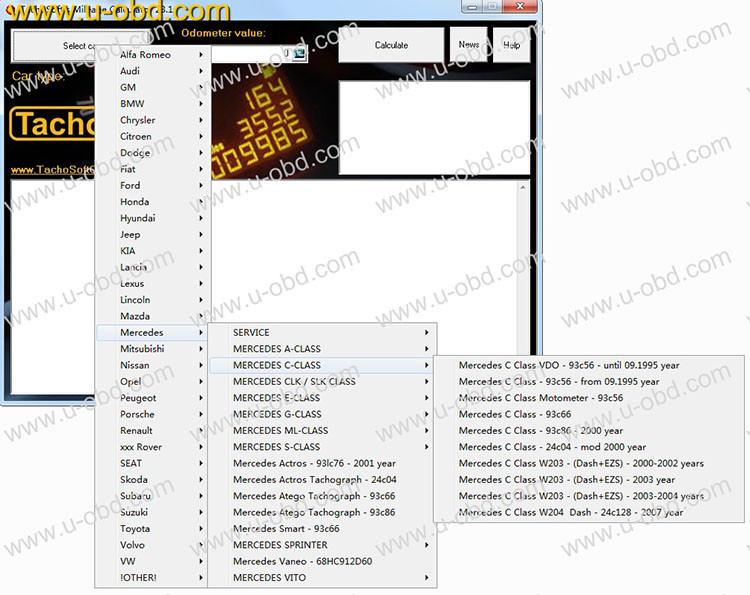
Task: Choose Mercedes Atego Tachograph 93c66
Action: pyautogui.click(x=321, y=496)
